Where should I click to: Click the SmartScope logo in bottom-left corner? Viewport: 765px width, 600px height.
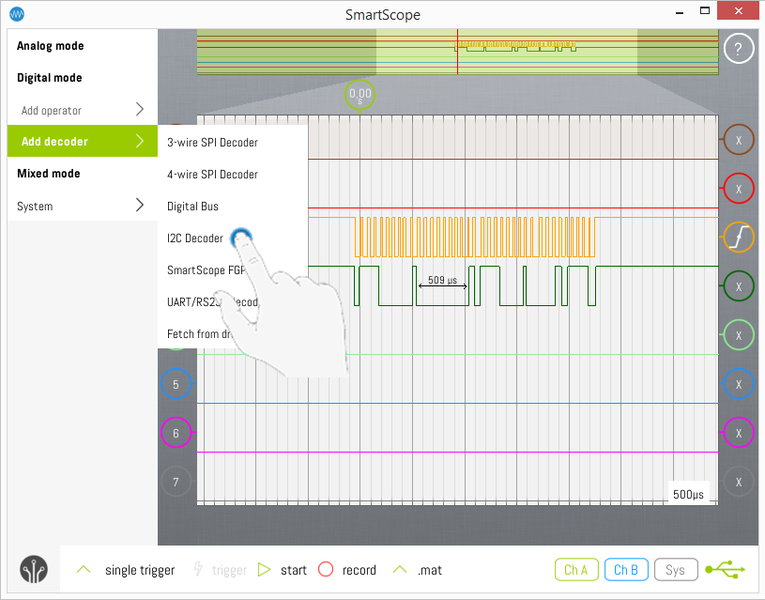33,569
